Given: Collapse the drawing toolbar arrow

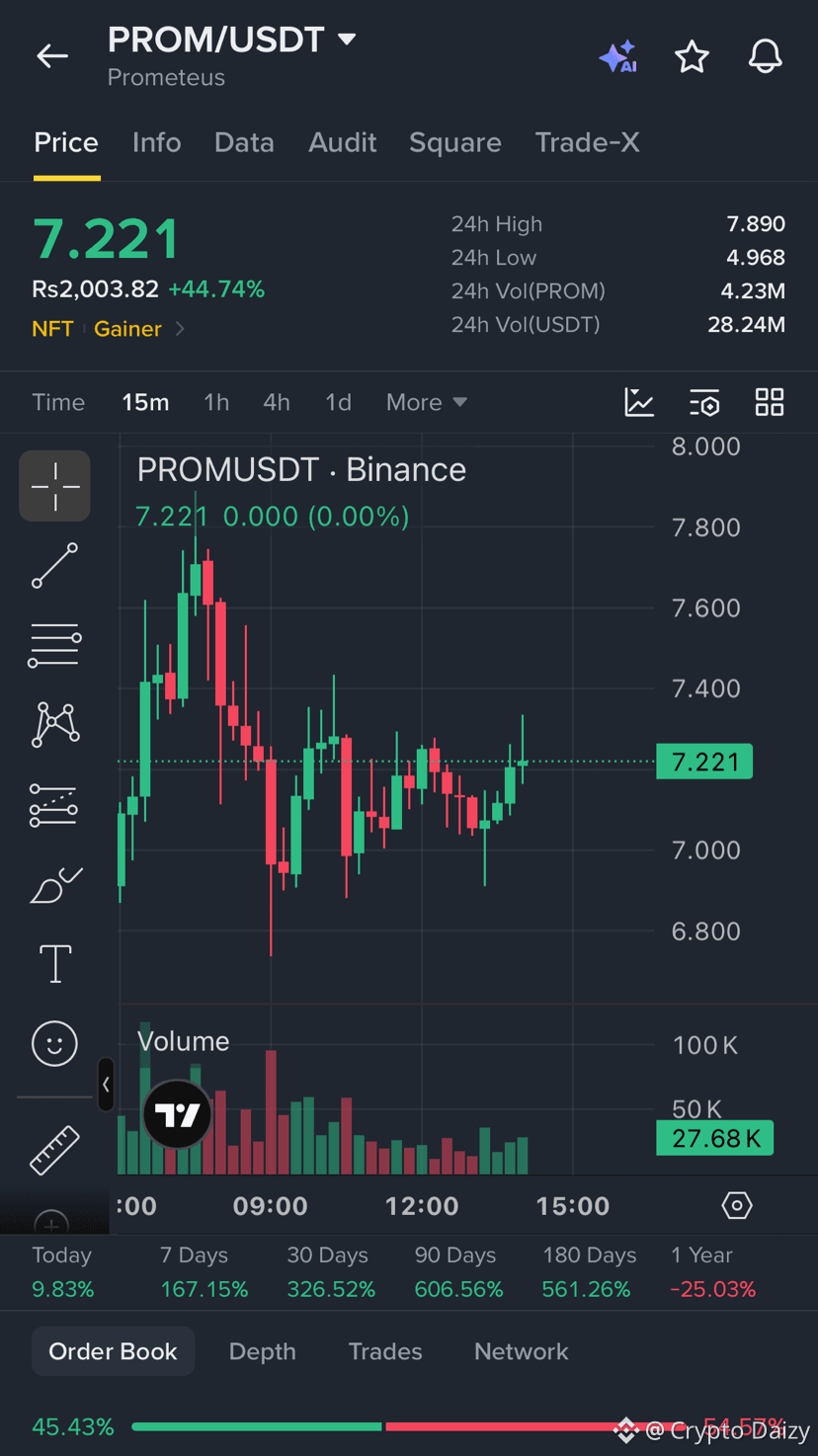Looking at the screenshot, I should pos(106,1085).
